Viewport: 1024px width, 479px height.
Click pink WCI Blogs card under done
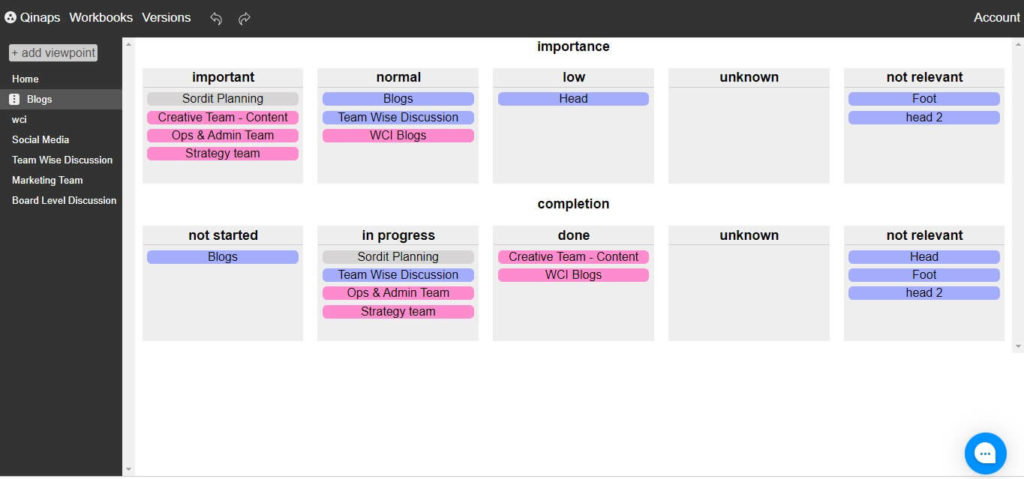click(x=573, y=275)
